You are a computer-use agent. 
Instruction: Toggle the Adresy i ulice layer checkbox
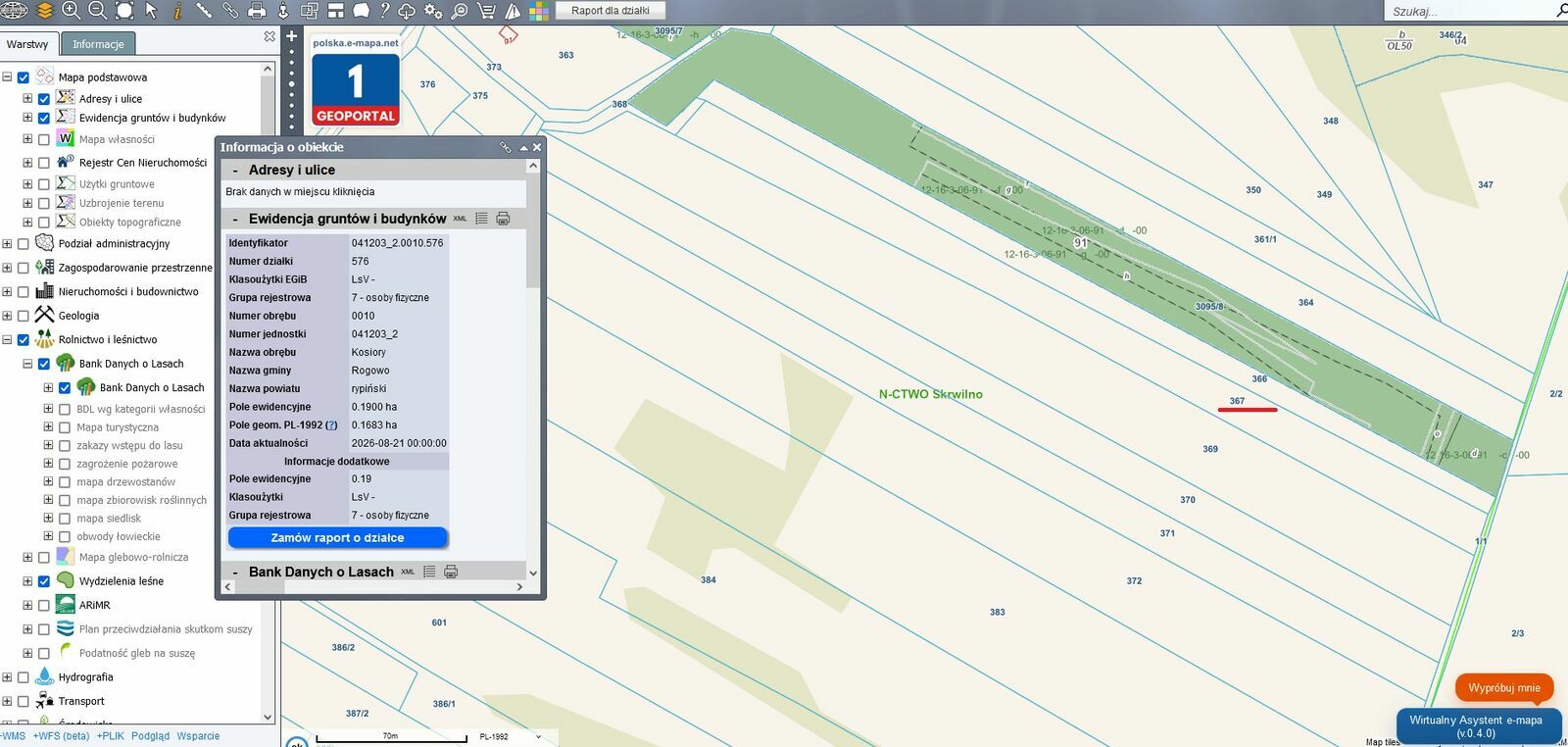tap(44, 99)
